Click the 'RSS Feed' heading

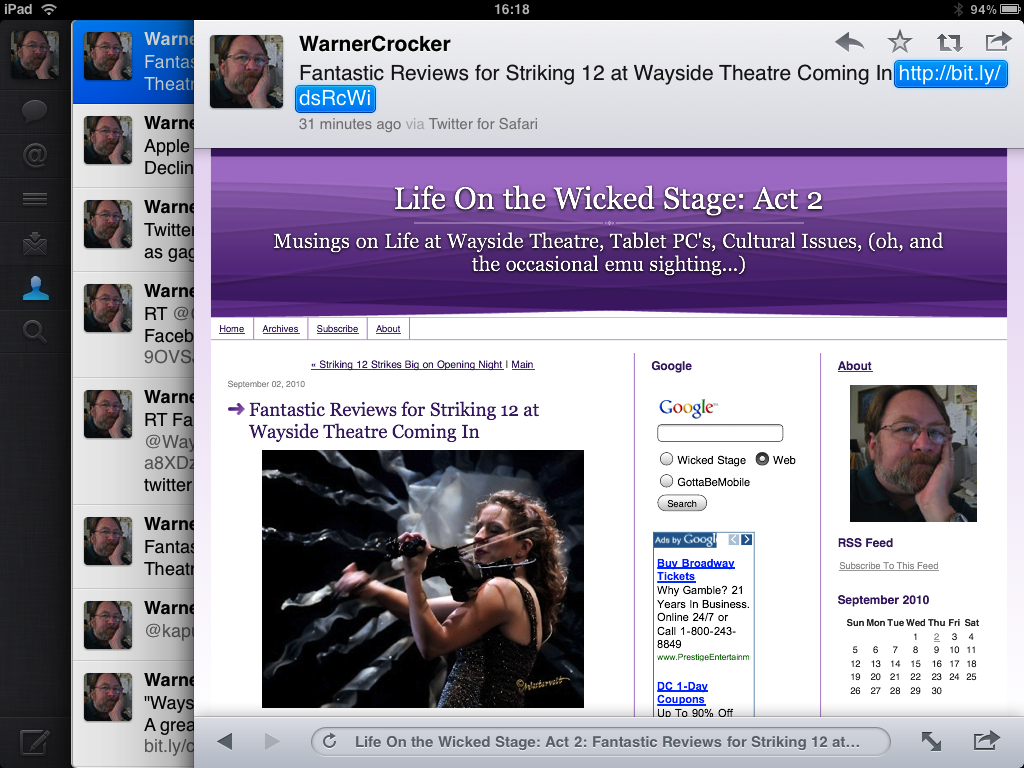pos(865,543)
